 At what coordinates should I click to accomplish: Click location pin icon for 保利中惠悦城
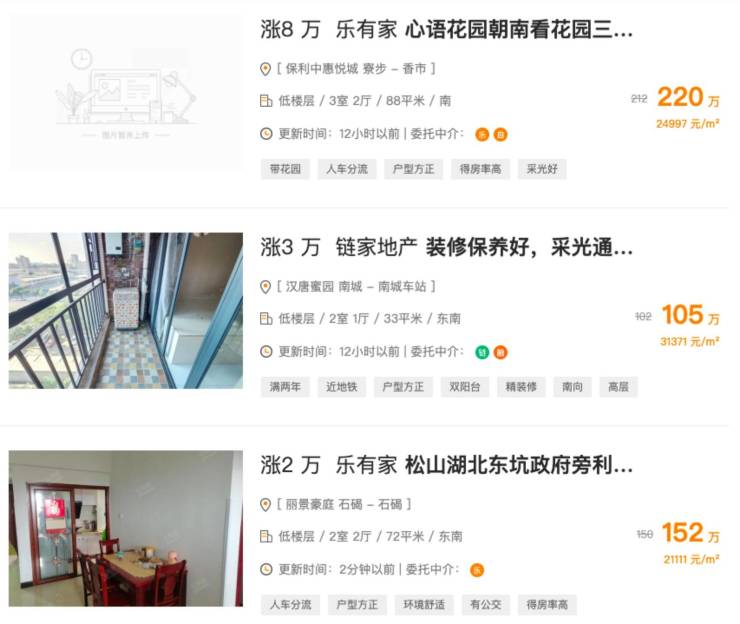coord(266,69)
